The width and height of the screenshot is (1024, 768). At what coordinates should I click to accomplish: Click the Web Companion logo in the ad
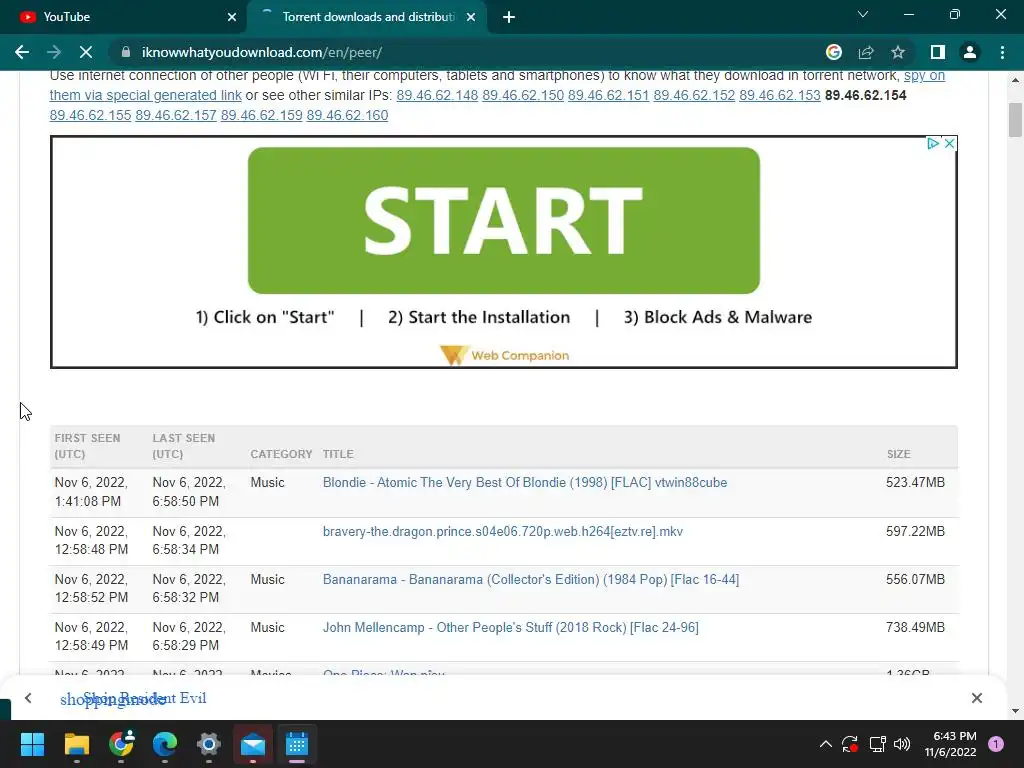(x=504, y=355)
